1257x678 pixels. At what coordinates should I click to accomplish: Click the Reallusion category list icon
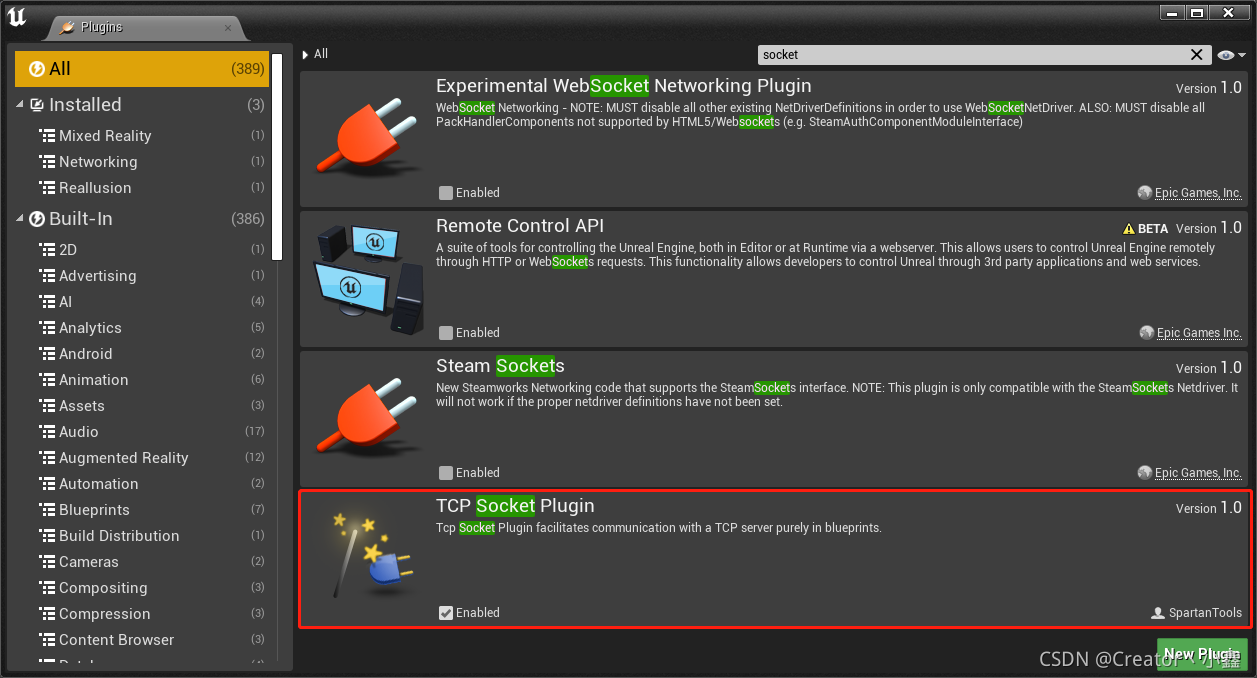coord(47,187)
